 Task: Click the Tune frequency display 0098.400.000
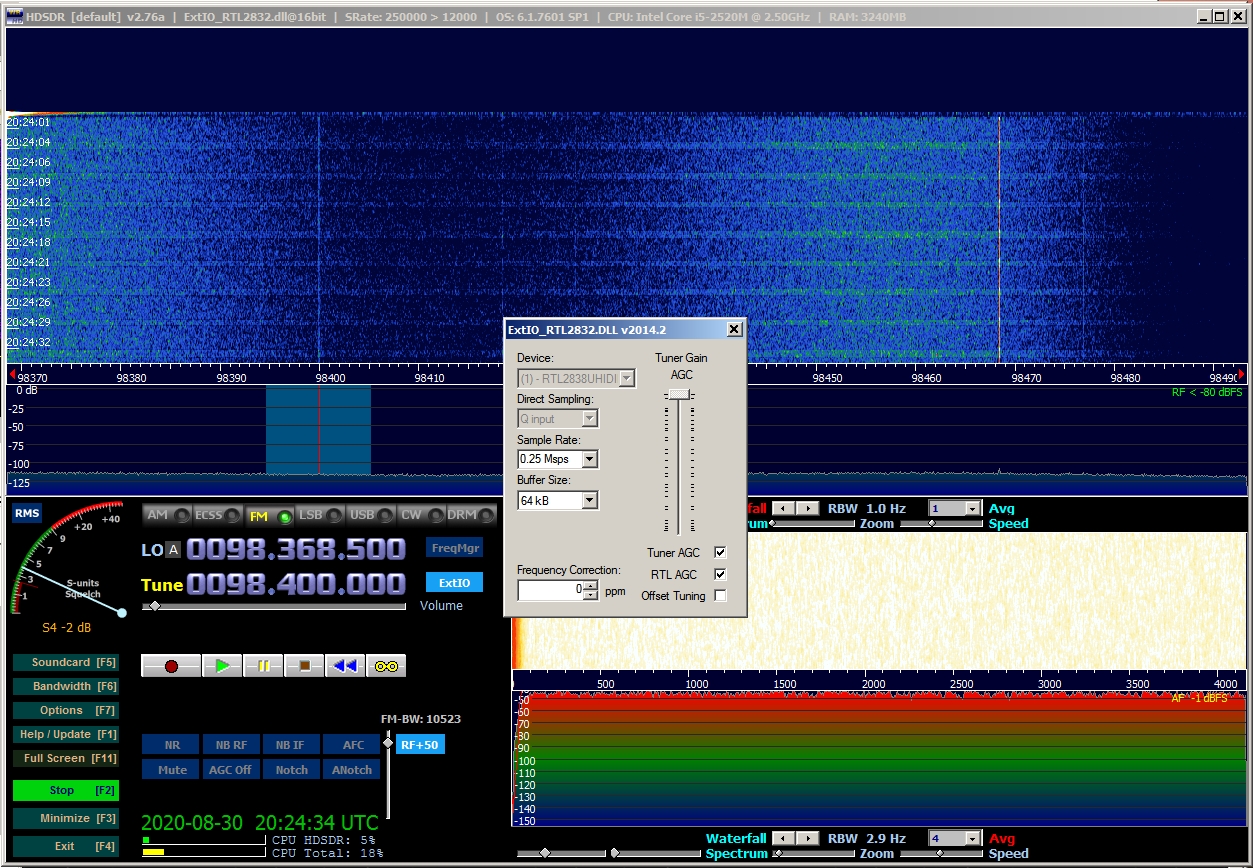(296, 584)
